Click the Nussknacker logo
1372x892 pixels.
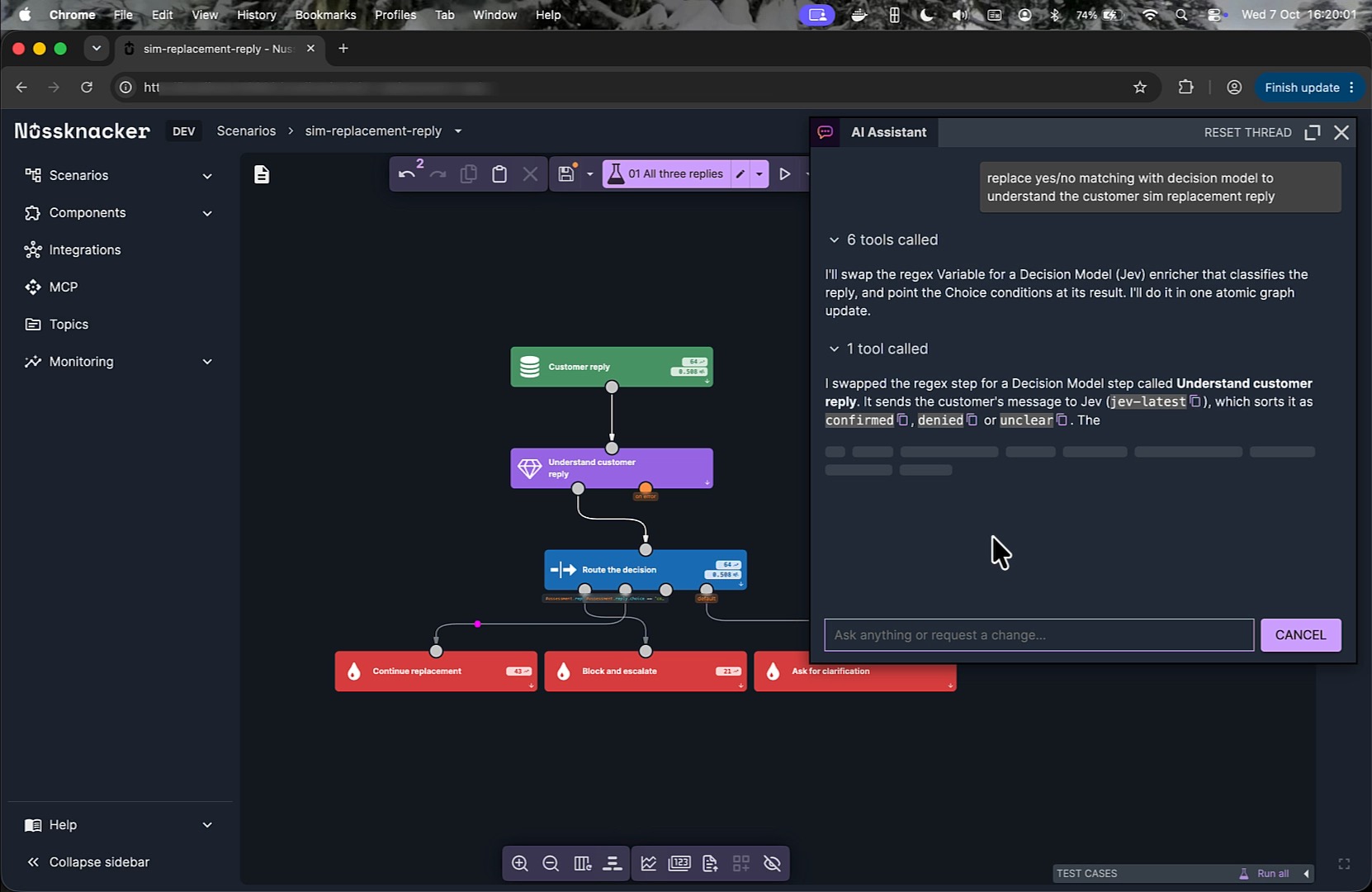[82, 131]
